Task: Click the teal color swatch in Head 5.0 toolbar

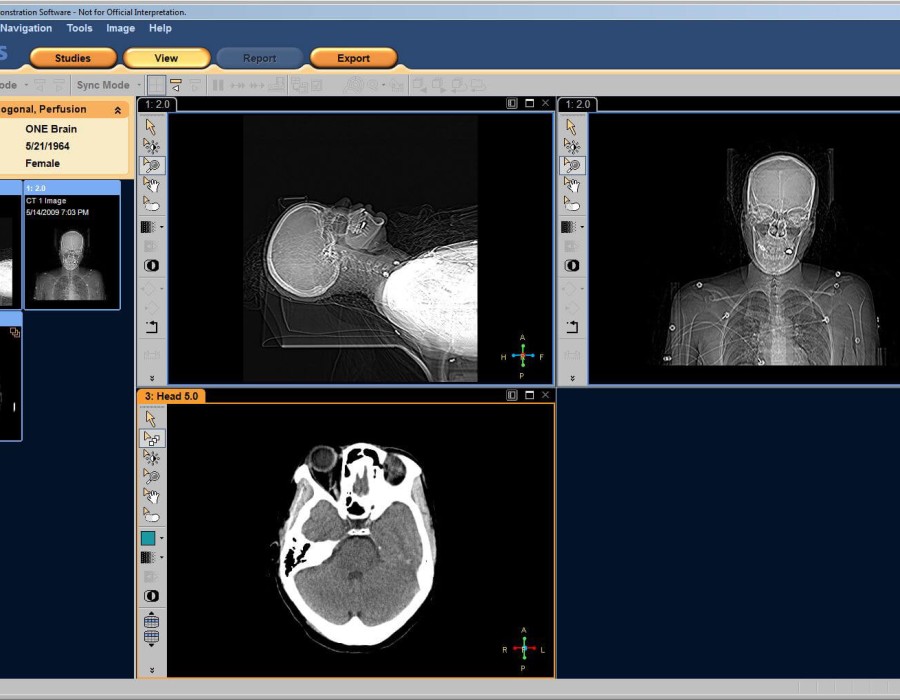Action: (148, 538)
